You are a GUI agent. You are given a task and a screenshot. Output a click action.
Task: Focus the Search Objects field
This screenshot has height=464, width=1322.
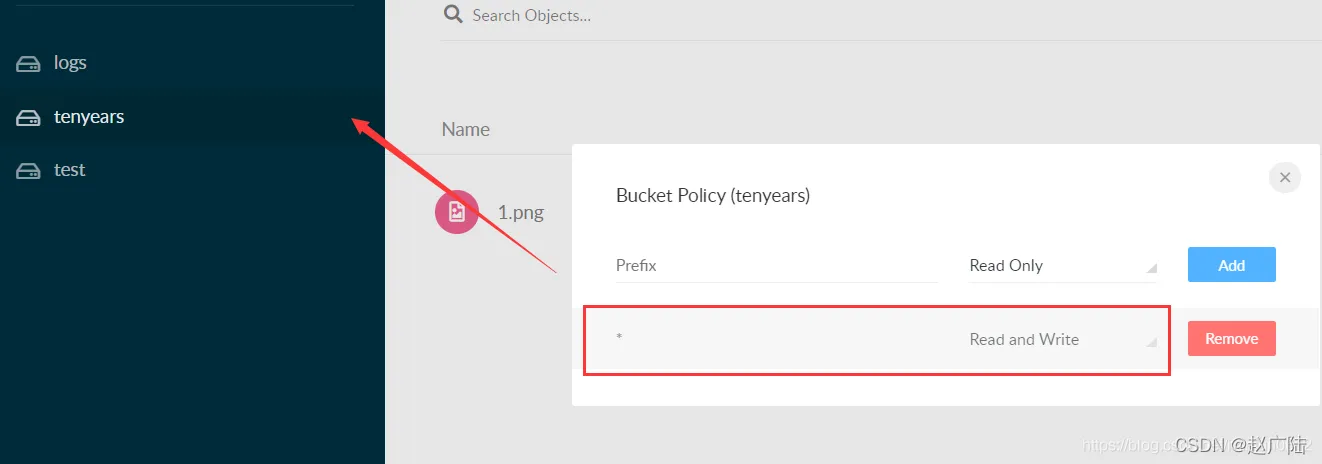click(x=600, y=15)
